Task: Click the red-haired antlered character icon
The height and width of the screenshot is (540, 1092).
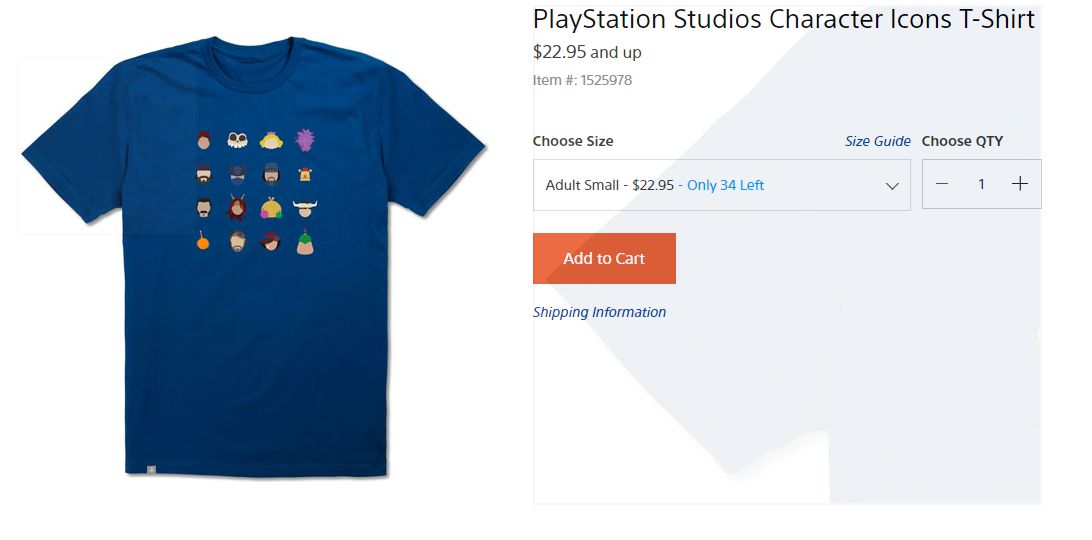Action: 237,208
